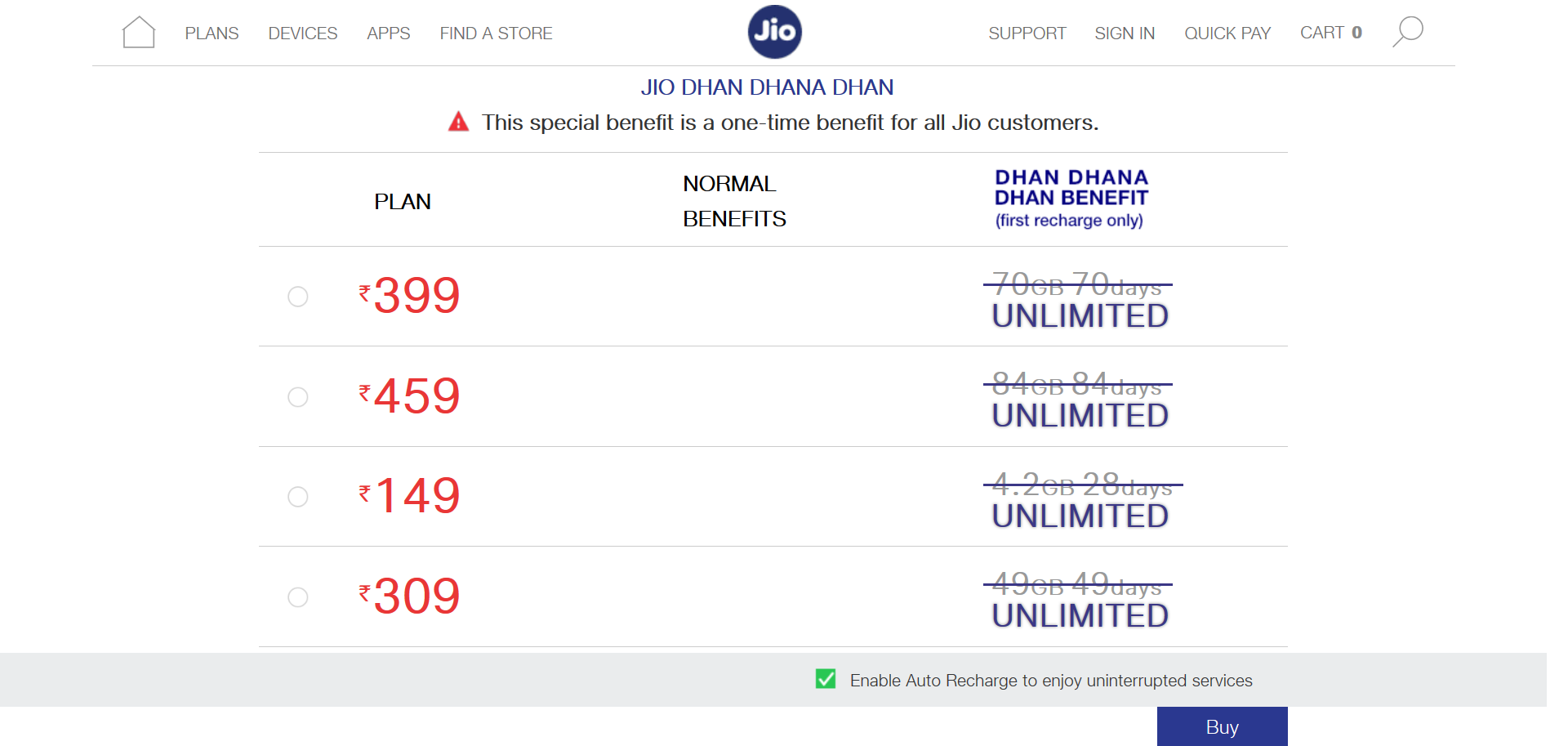The height and width of the screenshot is (746, 1568).
Task: Select the ₹399 plan radio button
Action: [298, 297]
